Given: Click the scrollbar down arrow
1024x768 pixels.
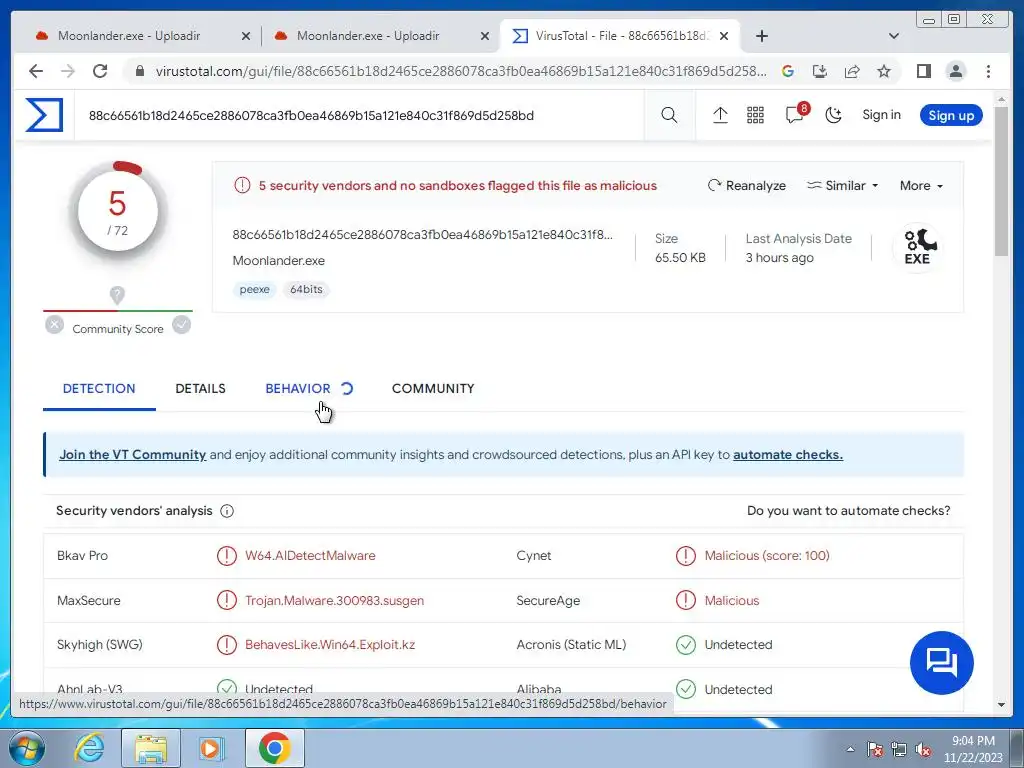Looking at the screenshot, I should 1001,705.
